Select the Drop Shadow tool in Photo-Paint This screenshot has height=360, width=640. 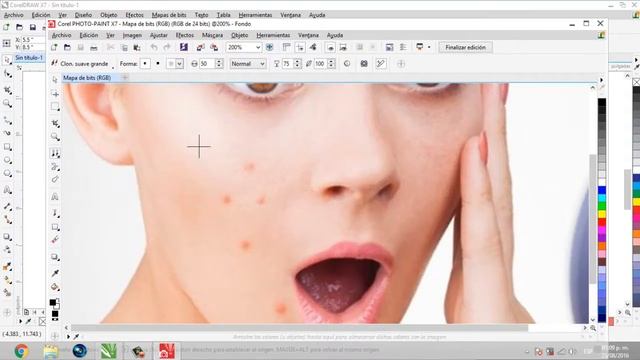[55, 258]
